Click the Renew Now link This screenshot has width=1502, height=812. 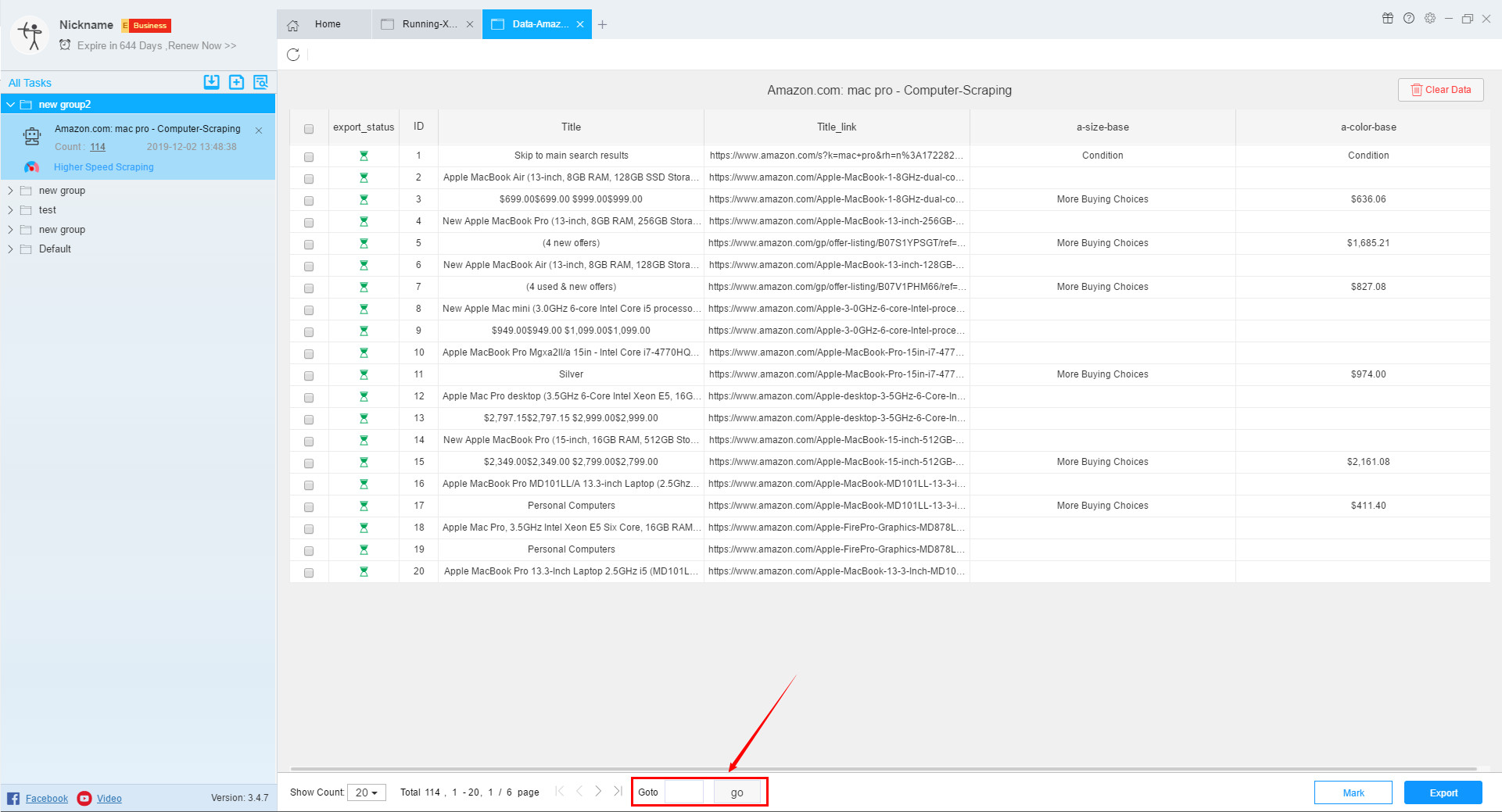pos(202,45)
